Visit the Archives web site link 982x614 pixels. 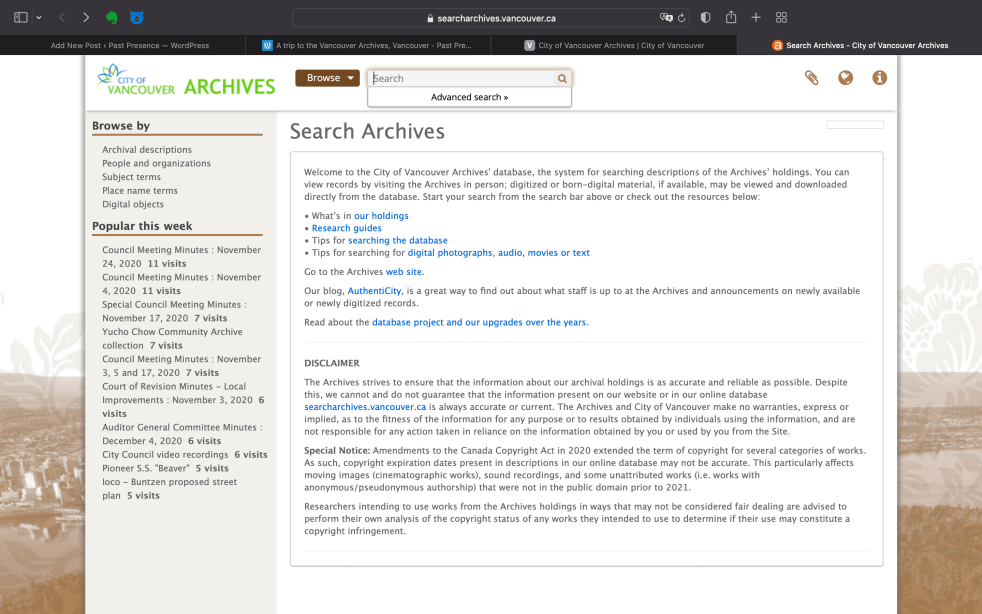tap(404, 272)
